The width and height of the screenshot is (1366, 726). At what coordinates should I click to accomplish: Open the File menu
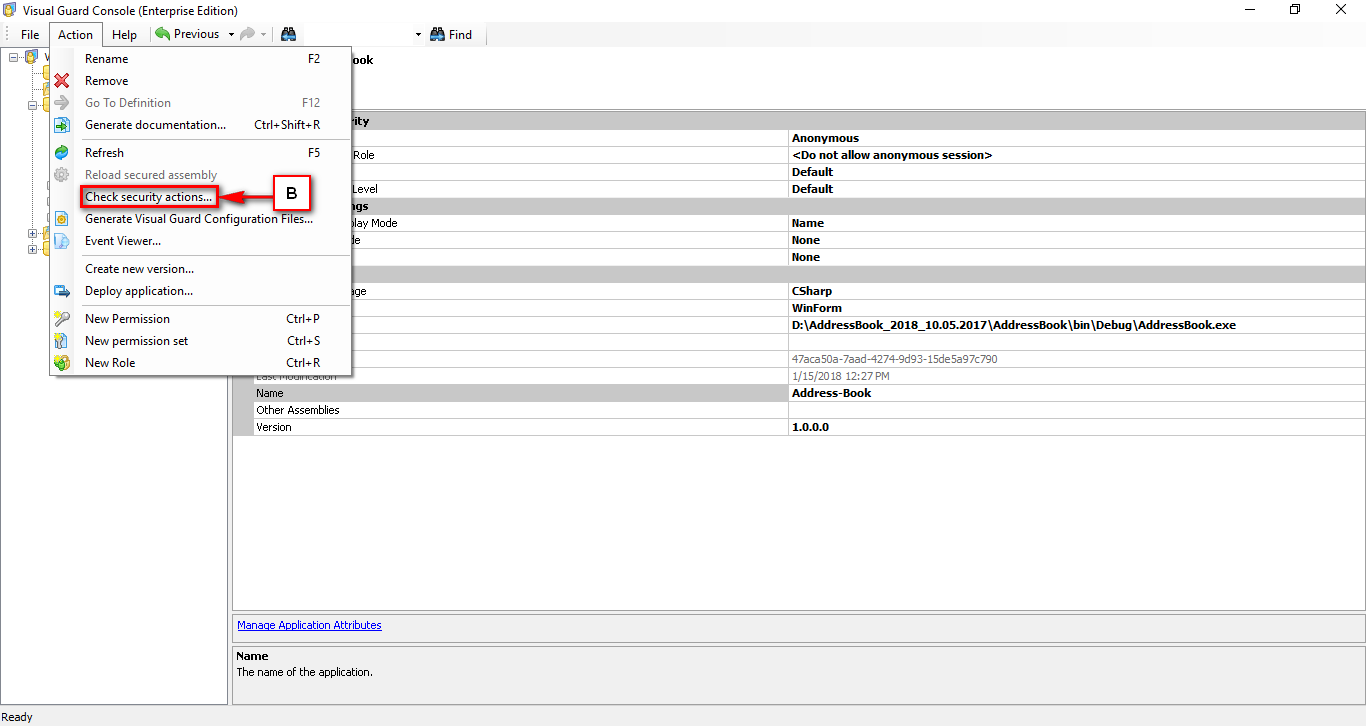[x=30, y=34]
